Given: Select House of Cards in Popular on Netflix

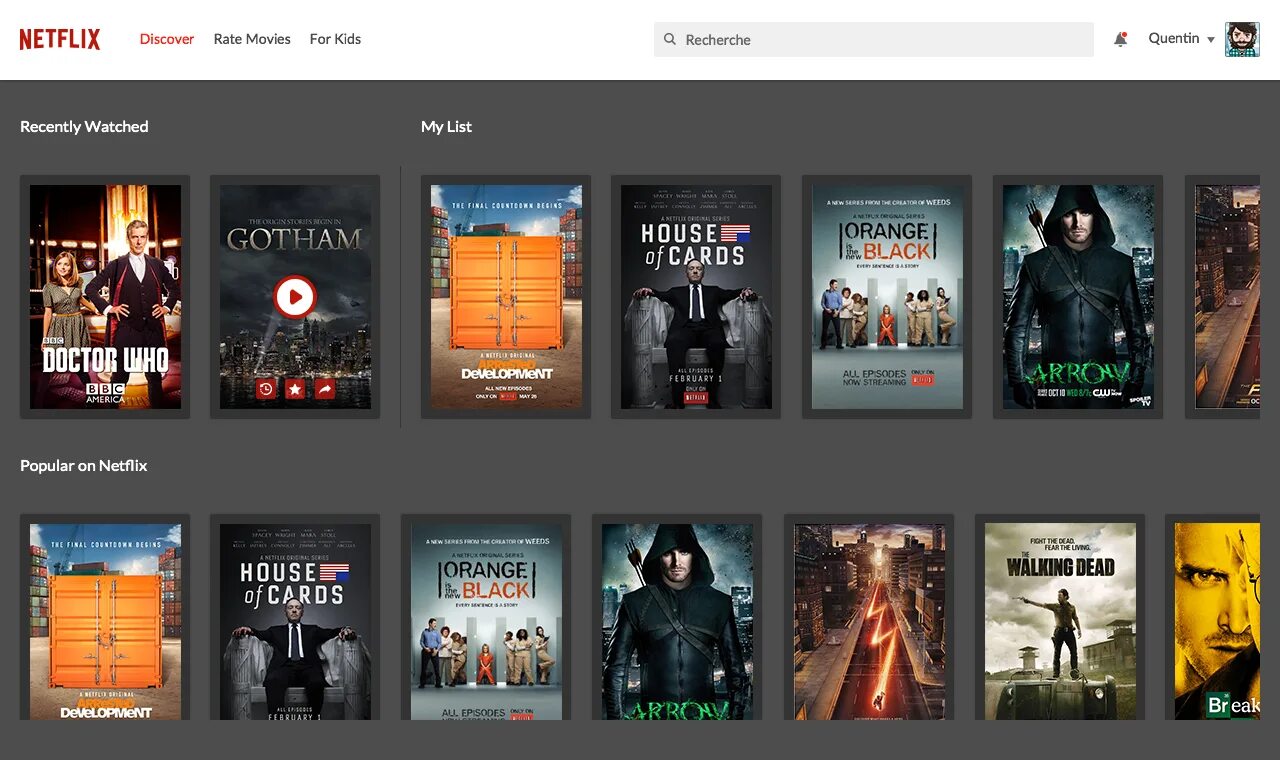Looking at the screenshot, I should tap(295, 617).
